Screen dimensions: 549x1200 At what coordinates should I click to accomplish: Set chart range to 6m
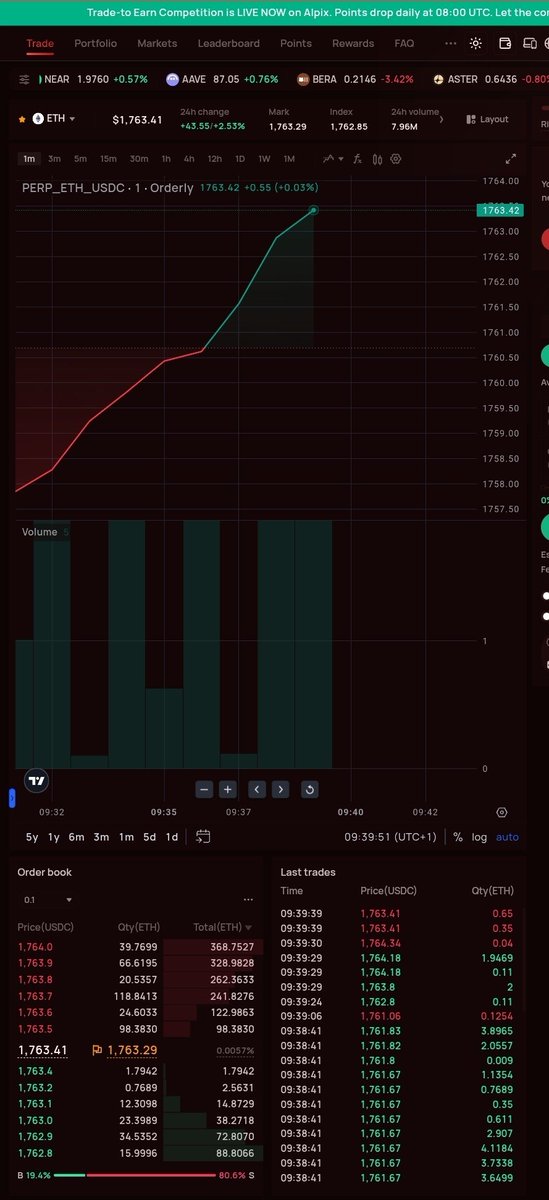(76, 837)
